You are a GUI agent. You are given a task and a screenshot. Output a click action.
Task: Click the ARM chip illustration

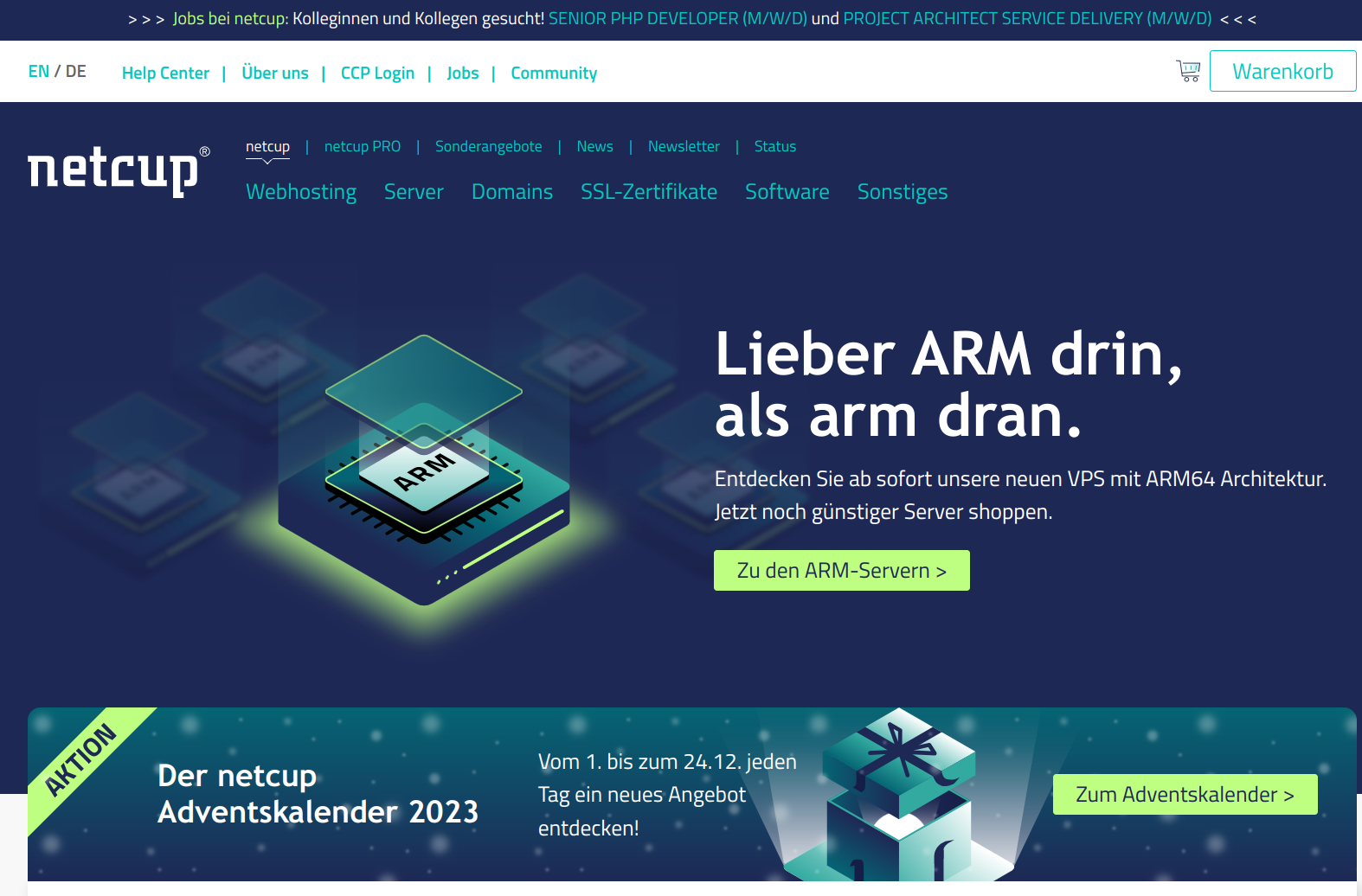424,470
